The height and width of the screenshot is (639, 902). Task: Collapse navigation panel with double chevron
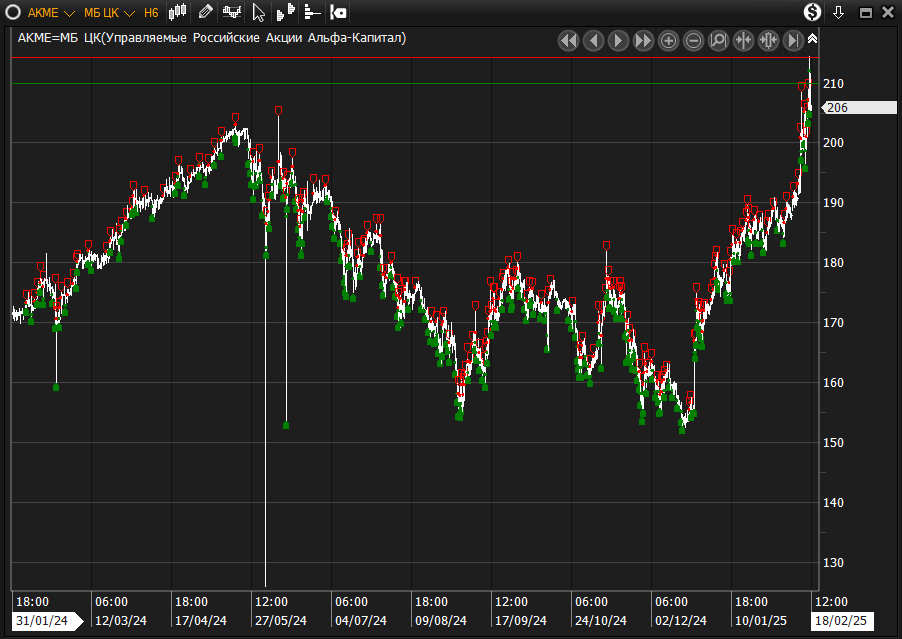(812, 39)
